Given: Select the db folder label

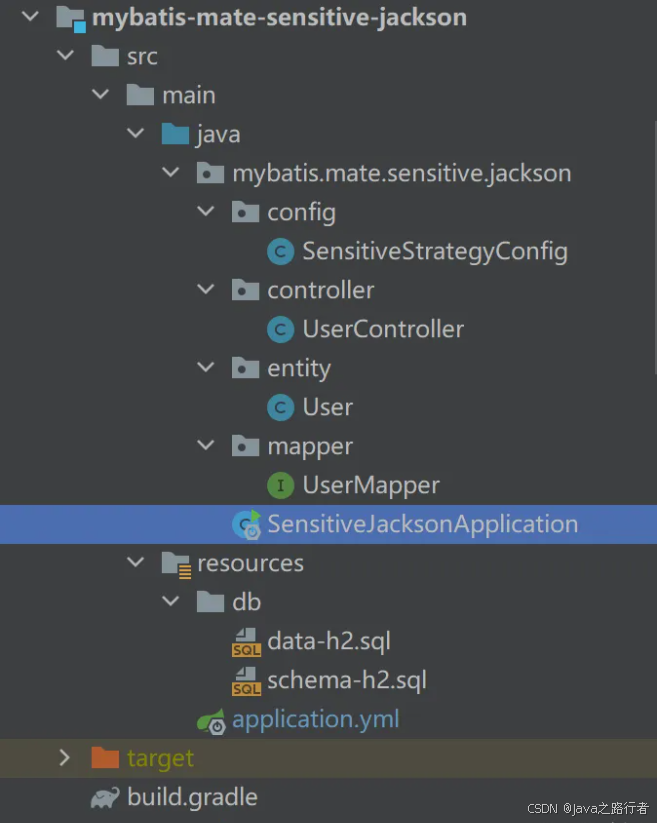Looking at the screenshot, I should (x=247, y=602).
